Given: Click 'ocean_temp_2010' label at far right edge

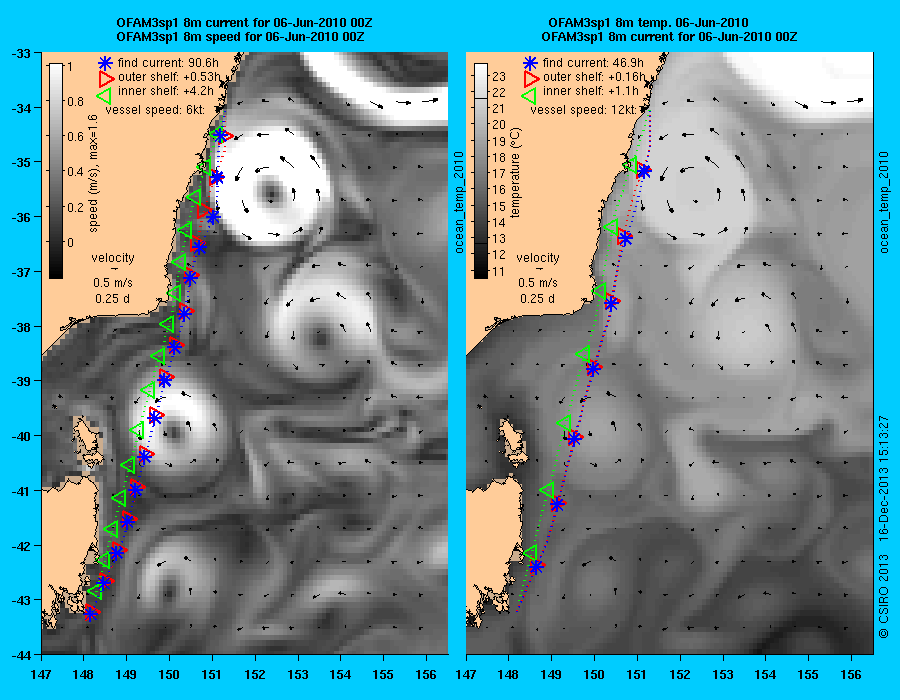Looking at the screenshot, I should point(884,203).
